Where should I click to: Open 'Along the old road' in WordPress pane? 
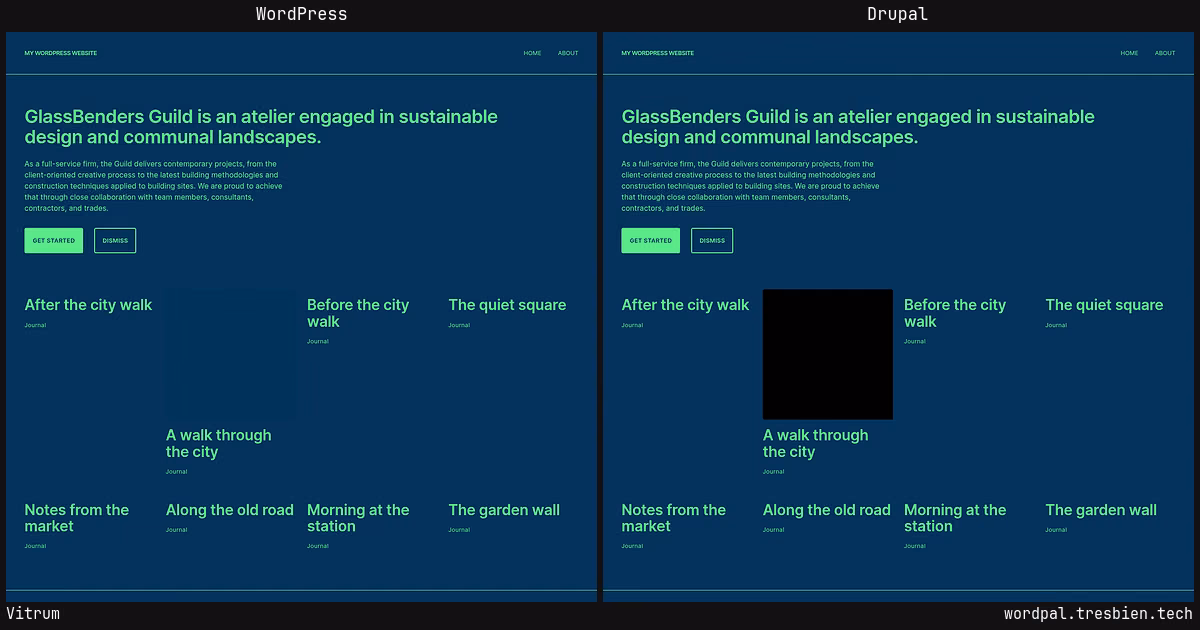(x=230, y=510)
